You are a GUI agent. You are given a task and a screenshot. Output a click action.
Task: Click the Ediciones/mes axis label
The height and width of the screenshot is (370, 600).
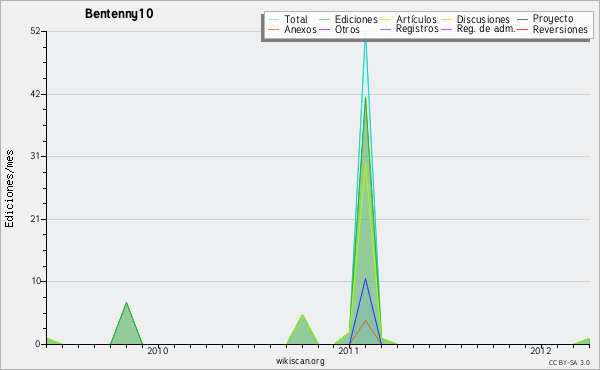click(x=9, y=189)
